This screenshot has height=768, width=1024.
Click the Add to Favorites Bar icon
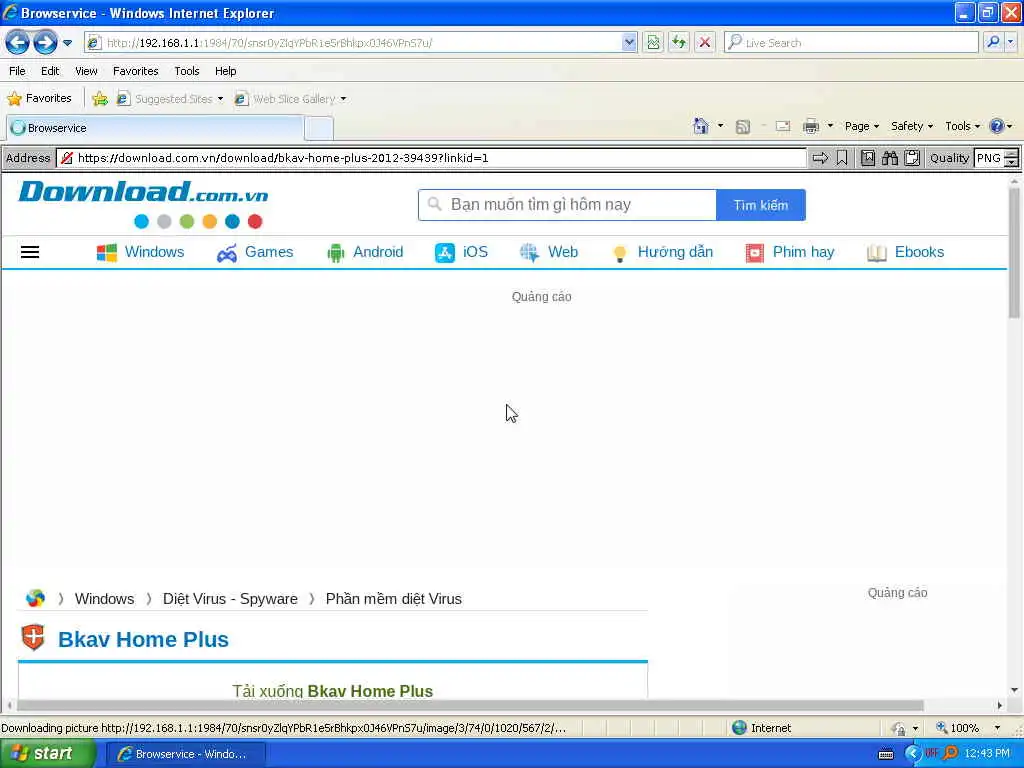coord(100,99)
